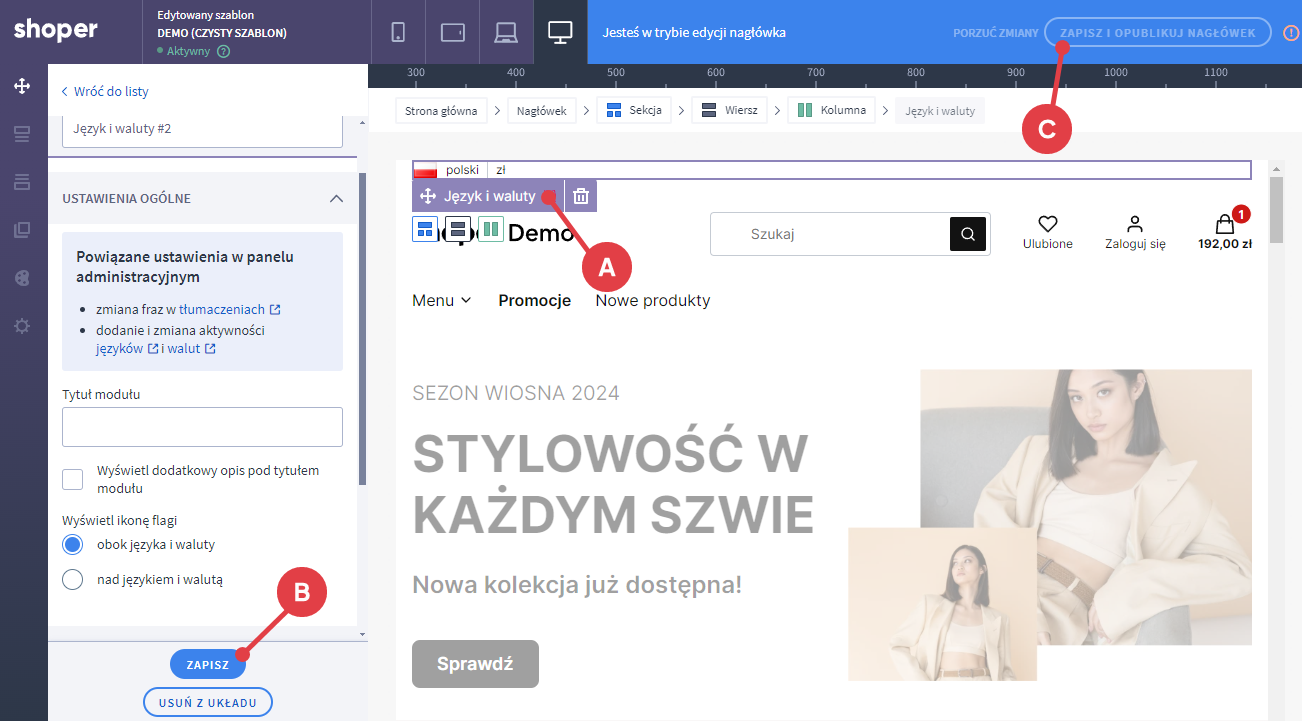The height and width of the screenshot is (721, 1302).
Task: Delete module using trash icon
Action: (581, 196)
